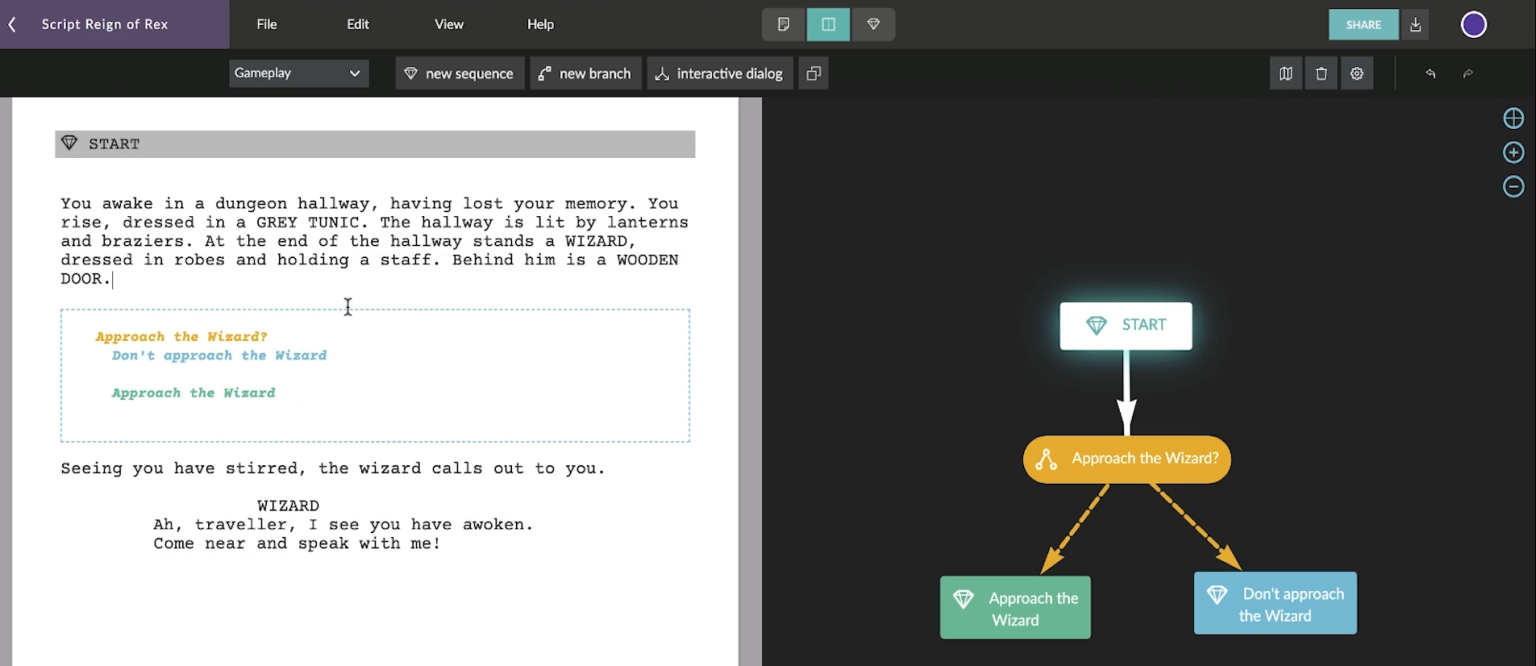Redo the last change
This screenshot has width=1536, height=666.
click(1466, 73)
